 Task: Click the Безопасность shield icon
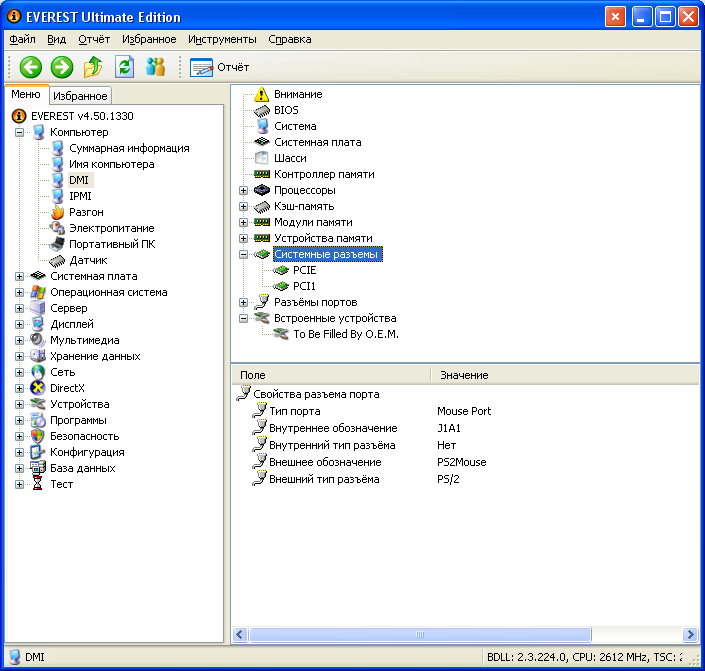tap(38, 436)
